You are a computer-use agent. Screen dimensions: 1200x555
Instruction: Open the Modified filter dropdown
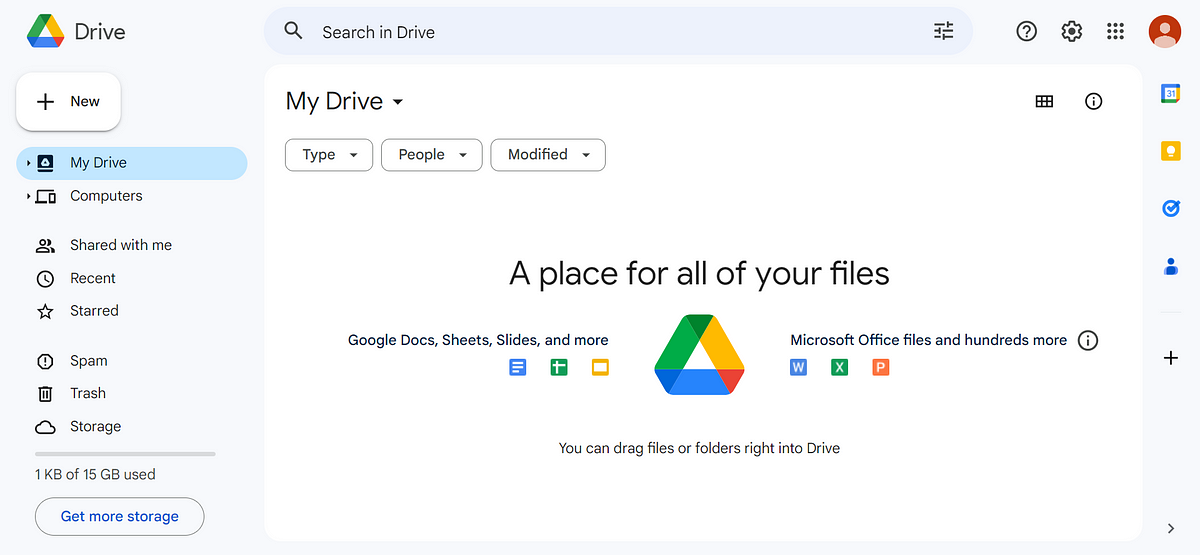pyautogui.click(x=548, y=155)
